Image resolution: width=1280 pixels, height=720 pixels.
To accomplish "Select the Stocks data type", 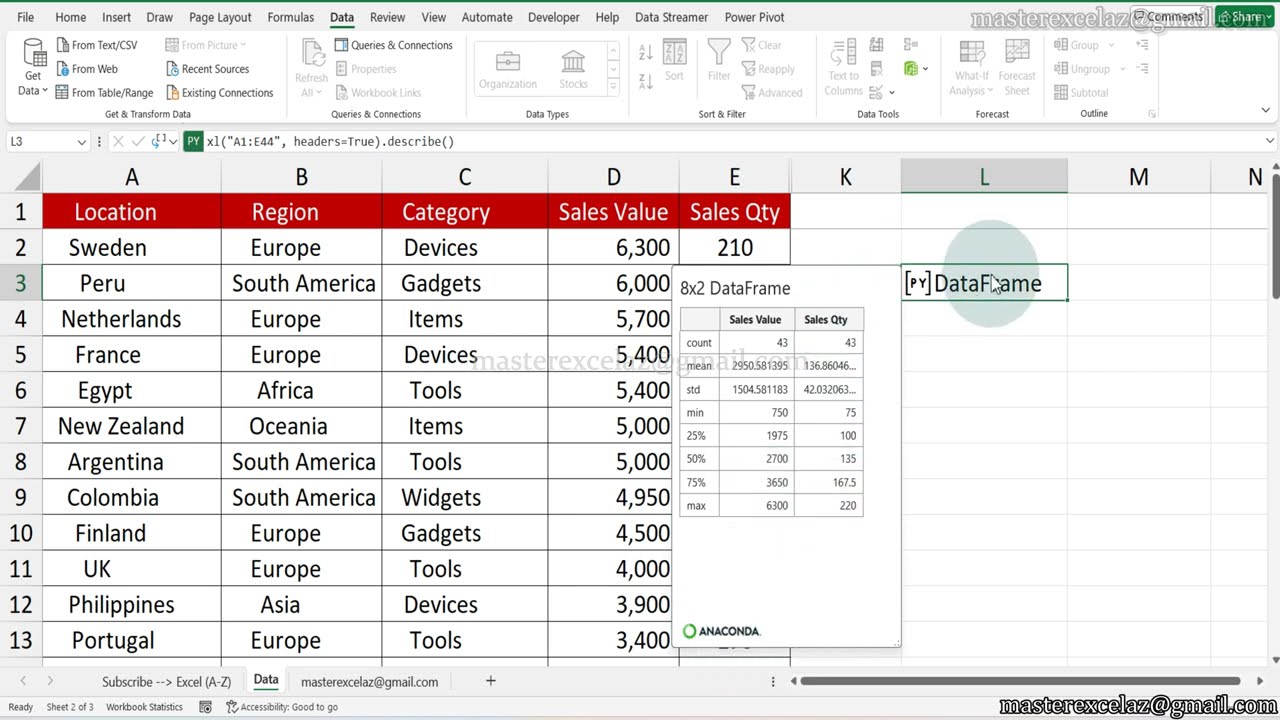I will click(x=573, y=69).
